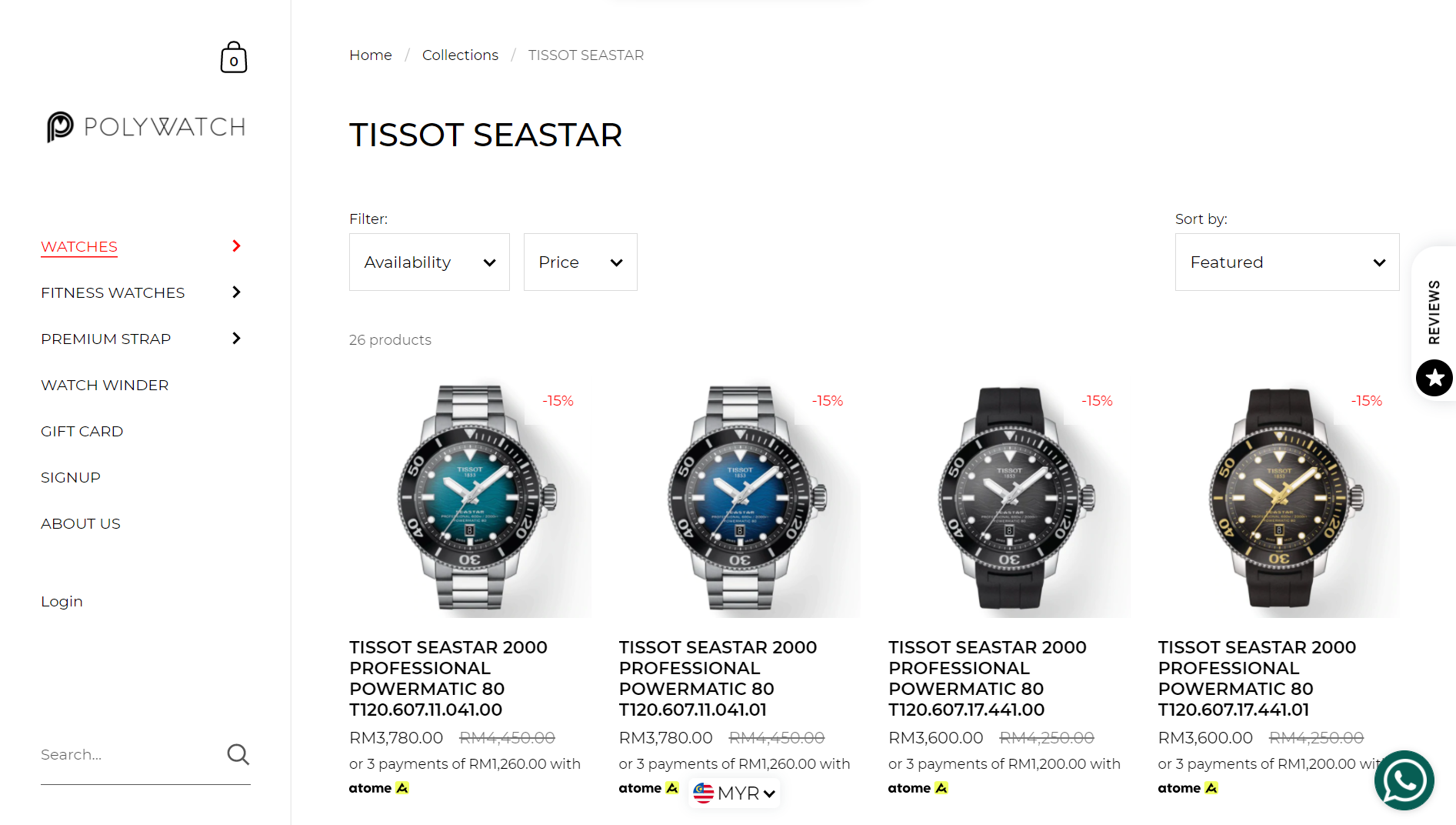The width and height of the screenshot is (1456, 825).
Task: Go to the Watch Winder menu item
Action: click(x=105, y=385)
